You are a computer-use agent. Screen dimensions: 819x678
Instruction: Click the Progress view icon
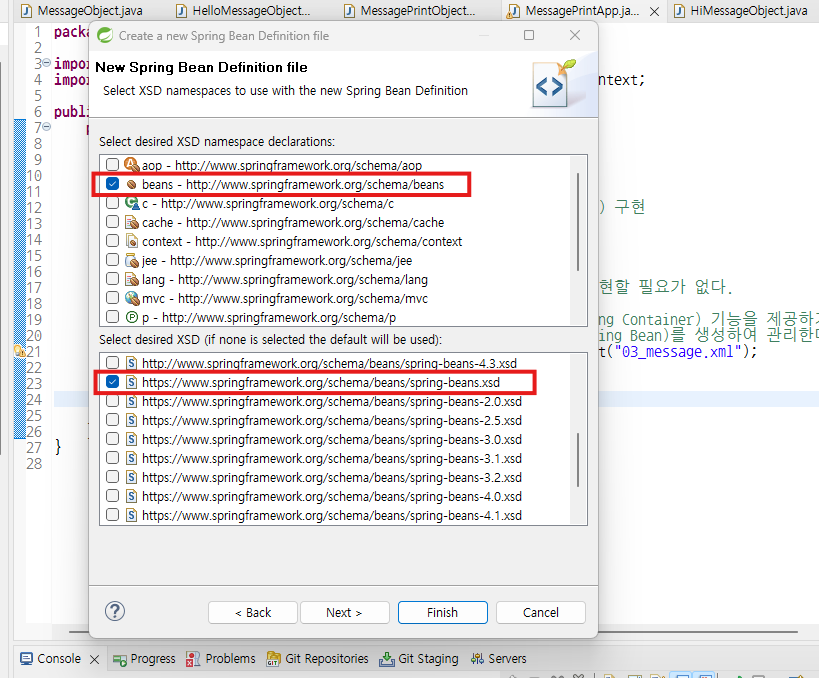click(120, 659)
